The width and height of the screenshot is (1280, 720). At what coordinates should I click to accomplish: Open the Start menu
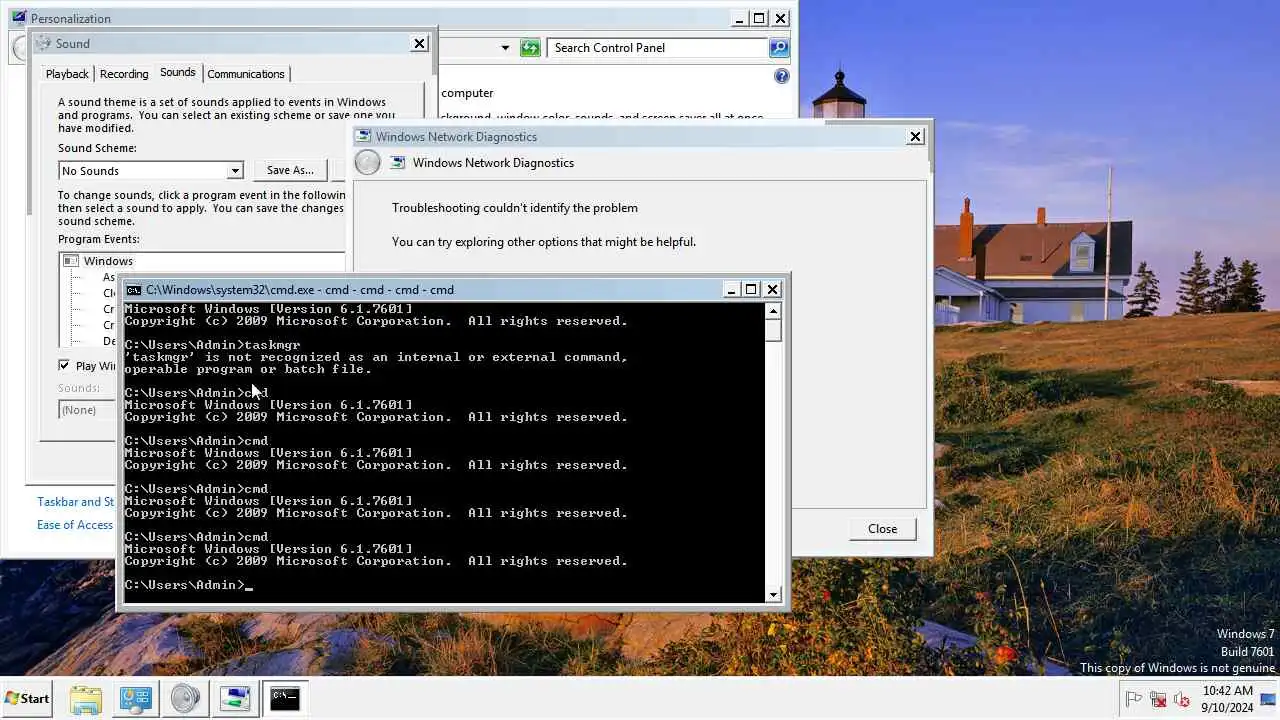[x=27, y=698]
